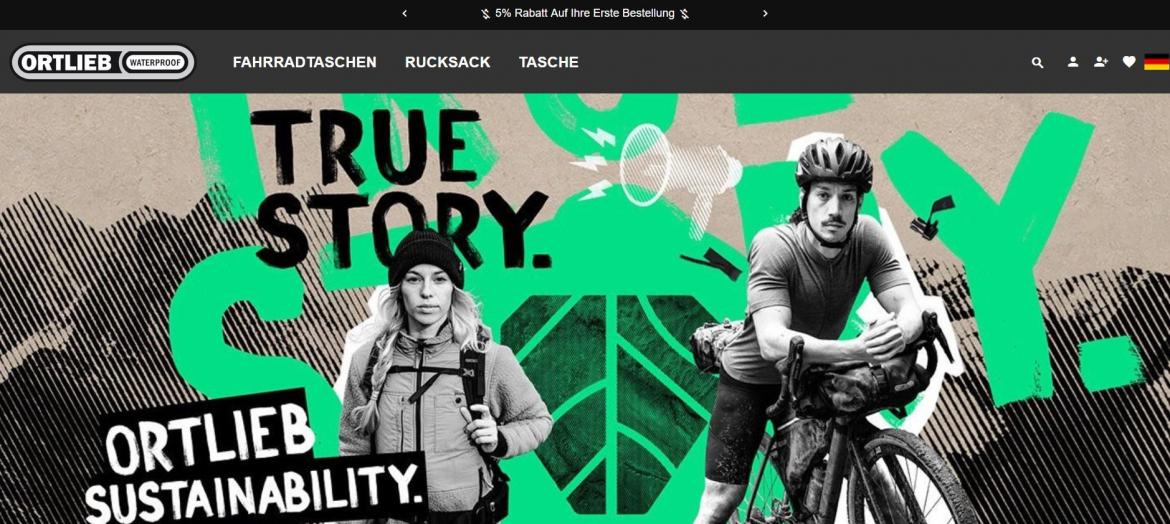Show previous promo banner message arrow
This screenshot has width=1170, height=524.
click(404, 13)
